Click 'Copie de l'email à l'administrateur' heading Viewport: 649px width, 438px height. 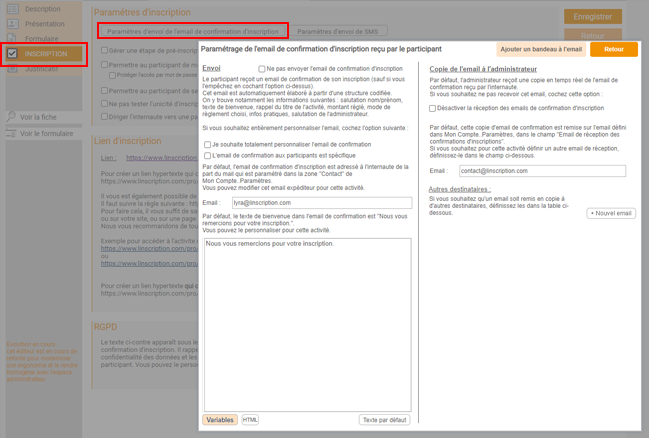483,69
